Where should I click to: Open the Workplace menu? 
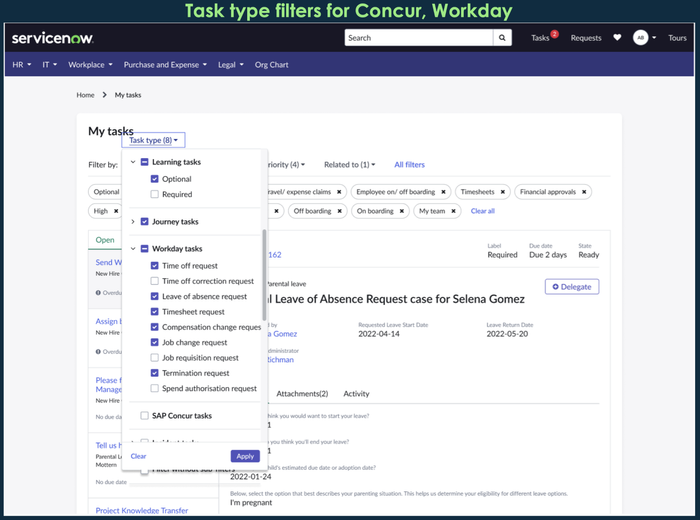click(x=90, y=65)
